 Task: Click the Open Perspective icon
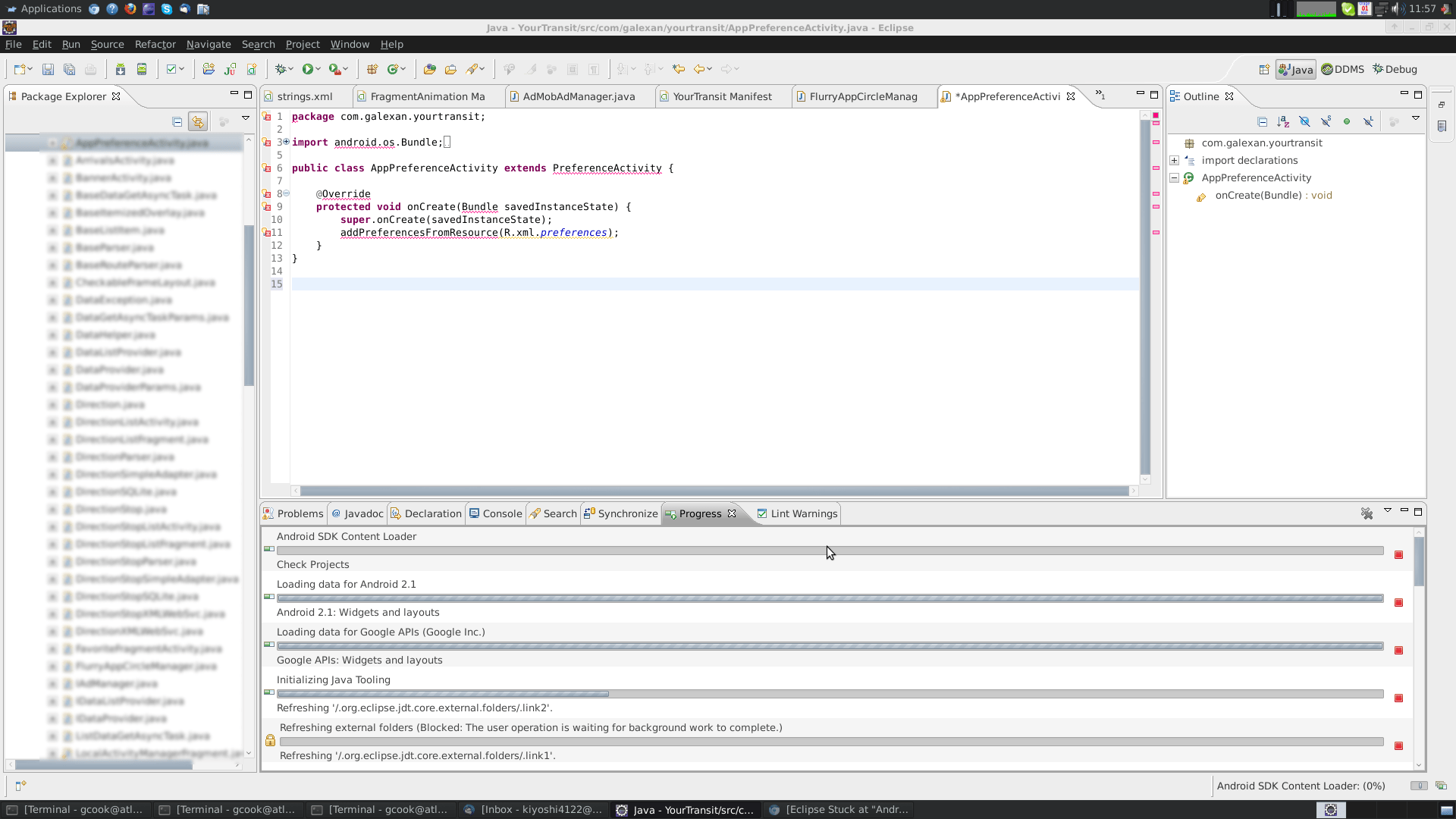pyautogui.click(x=1264, y=70)
